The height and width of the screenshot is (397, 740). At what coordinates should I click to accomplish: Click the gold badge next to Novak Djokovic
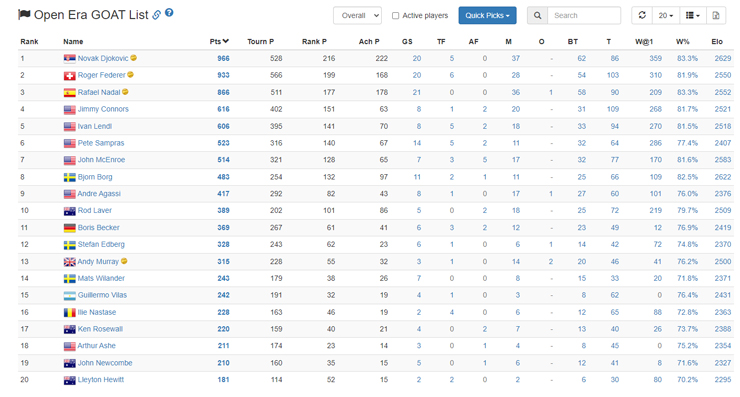pos(134,58)
